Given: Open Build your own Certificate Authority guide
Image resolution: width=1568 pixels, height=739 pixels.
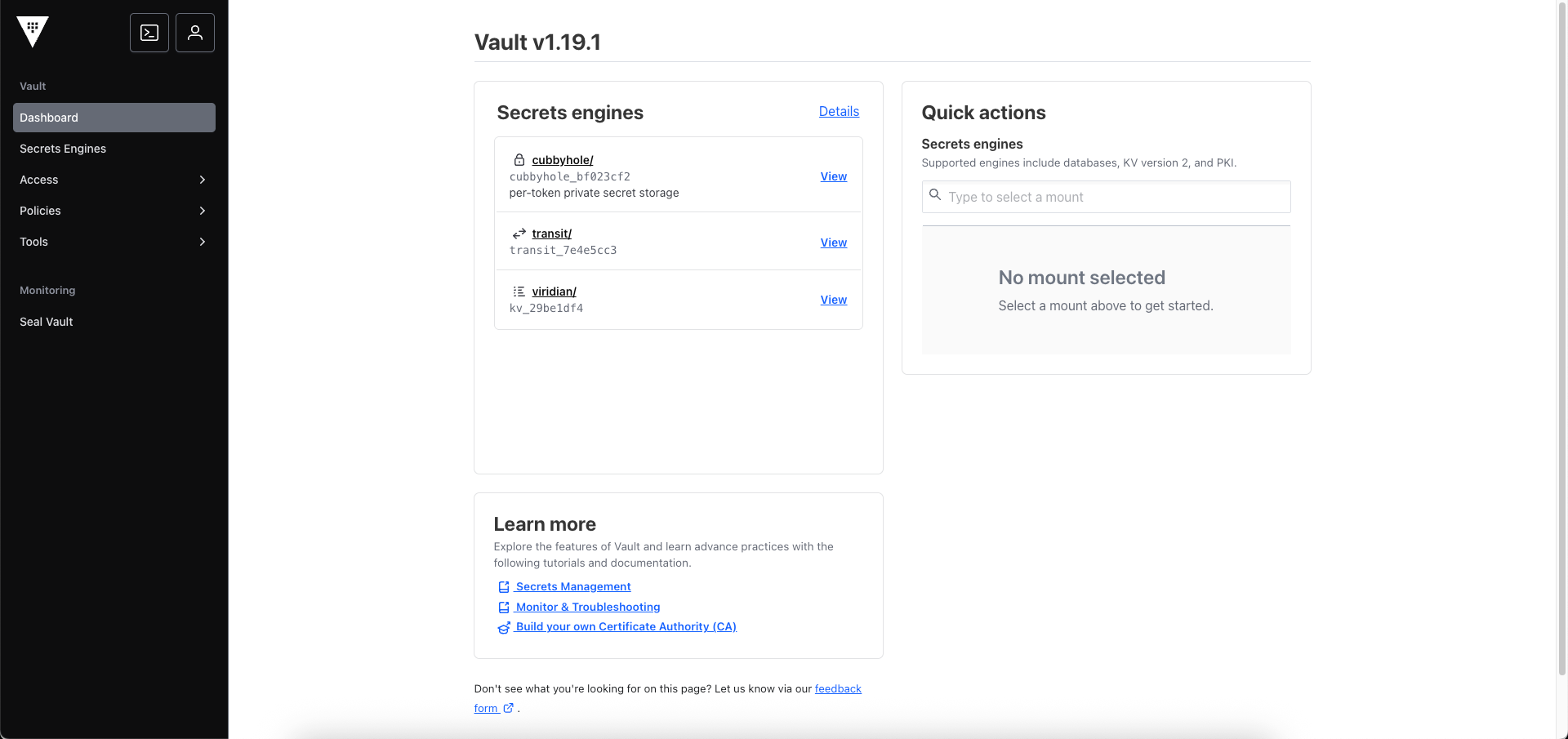Looking at the screenshot, I should 626,626.
